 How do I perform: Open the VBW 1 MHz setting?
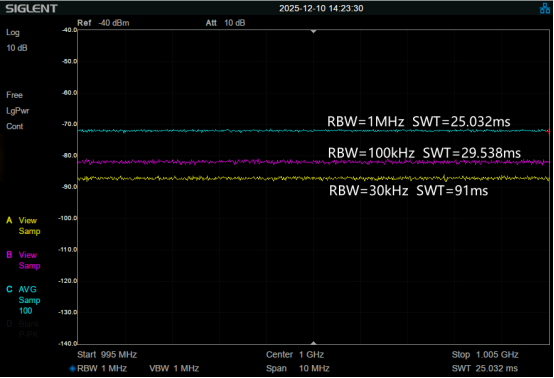174,369
